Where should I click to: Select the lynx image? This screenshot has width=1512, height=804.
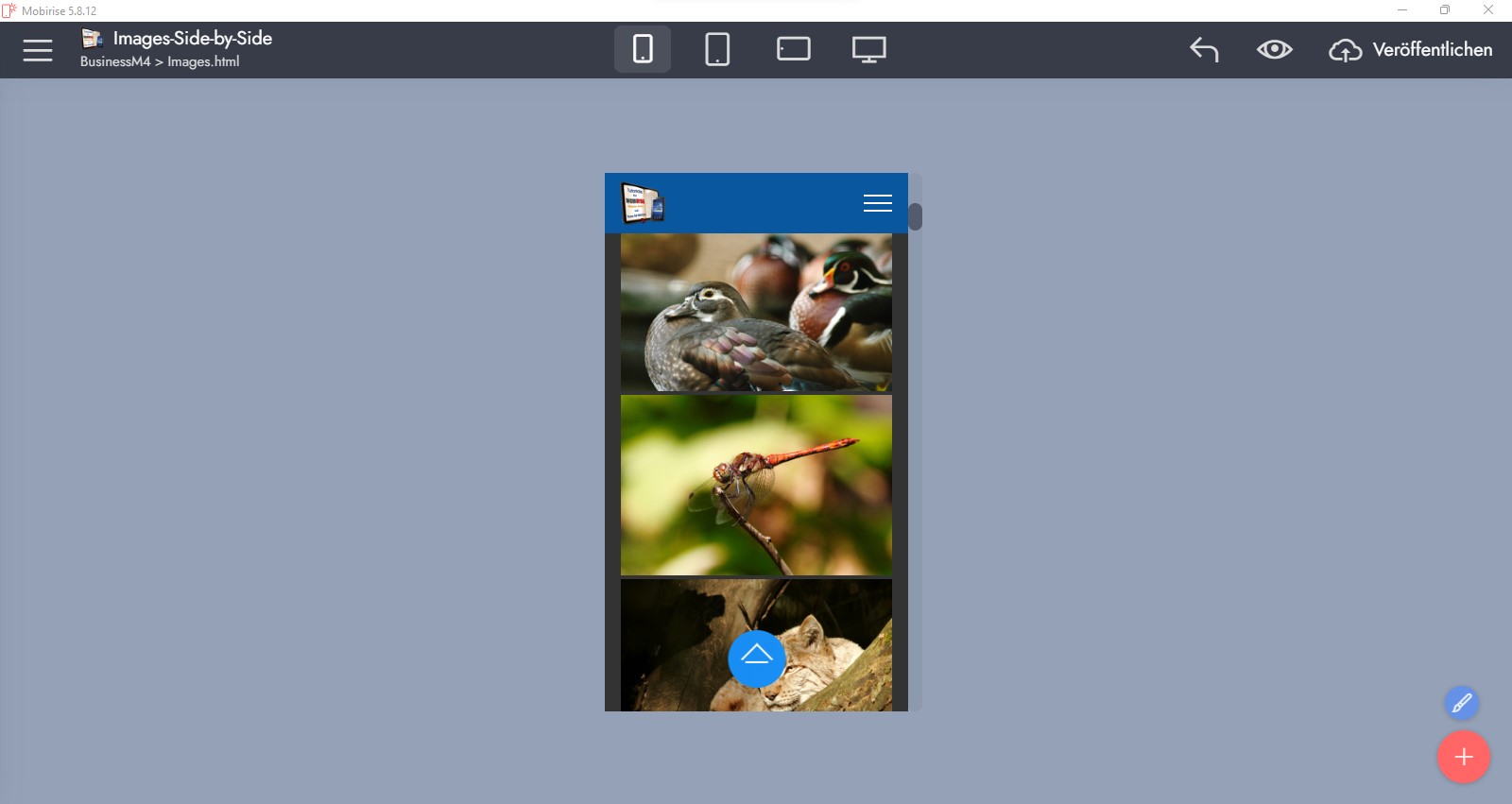(x=756, y=645)
